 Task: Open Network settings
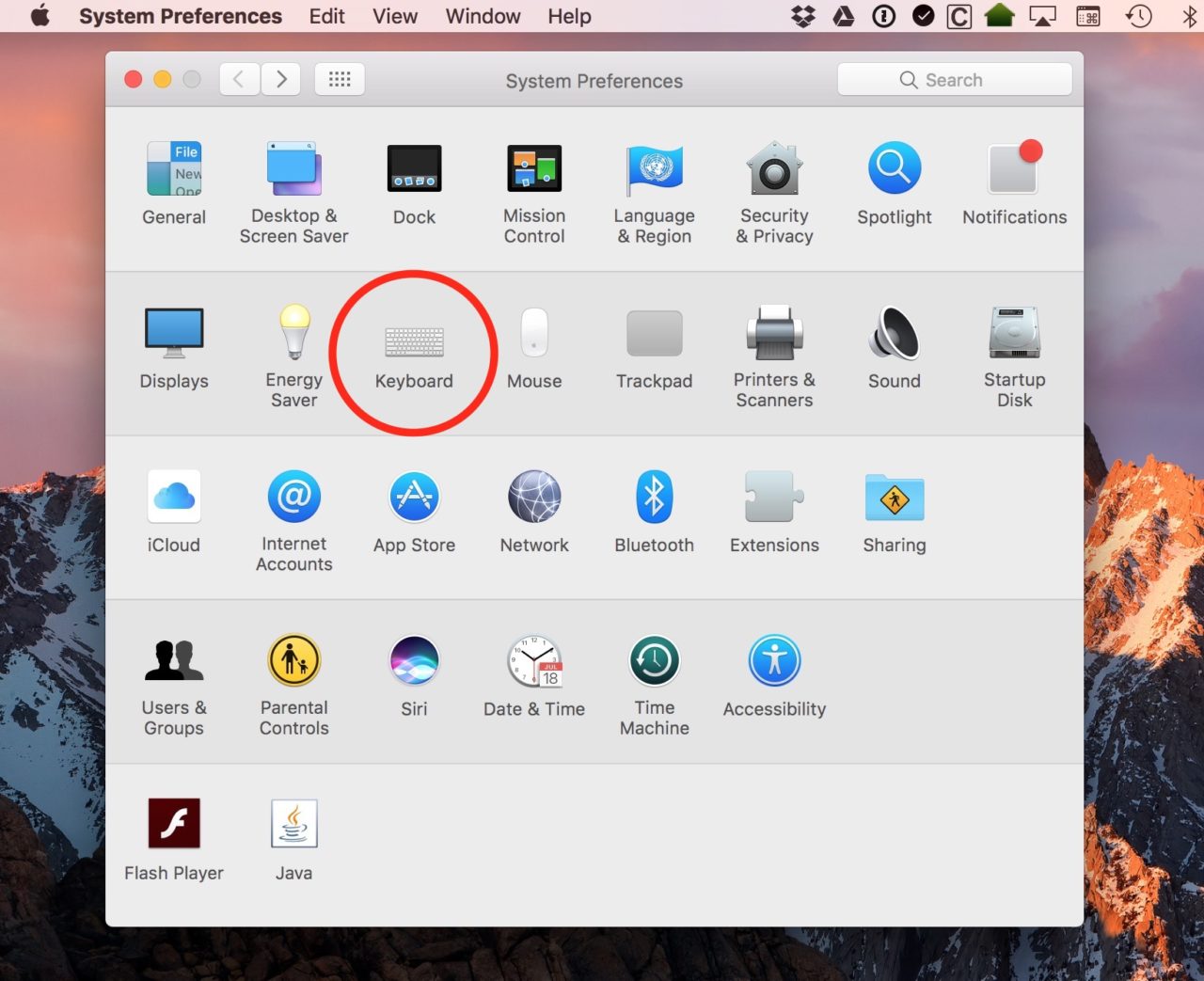coord(534,513)
